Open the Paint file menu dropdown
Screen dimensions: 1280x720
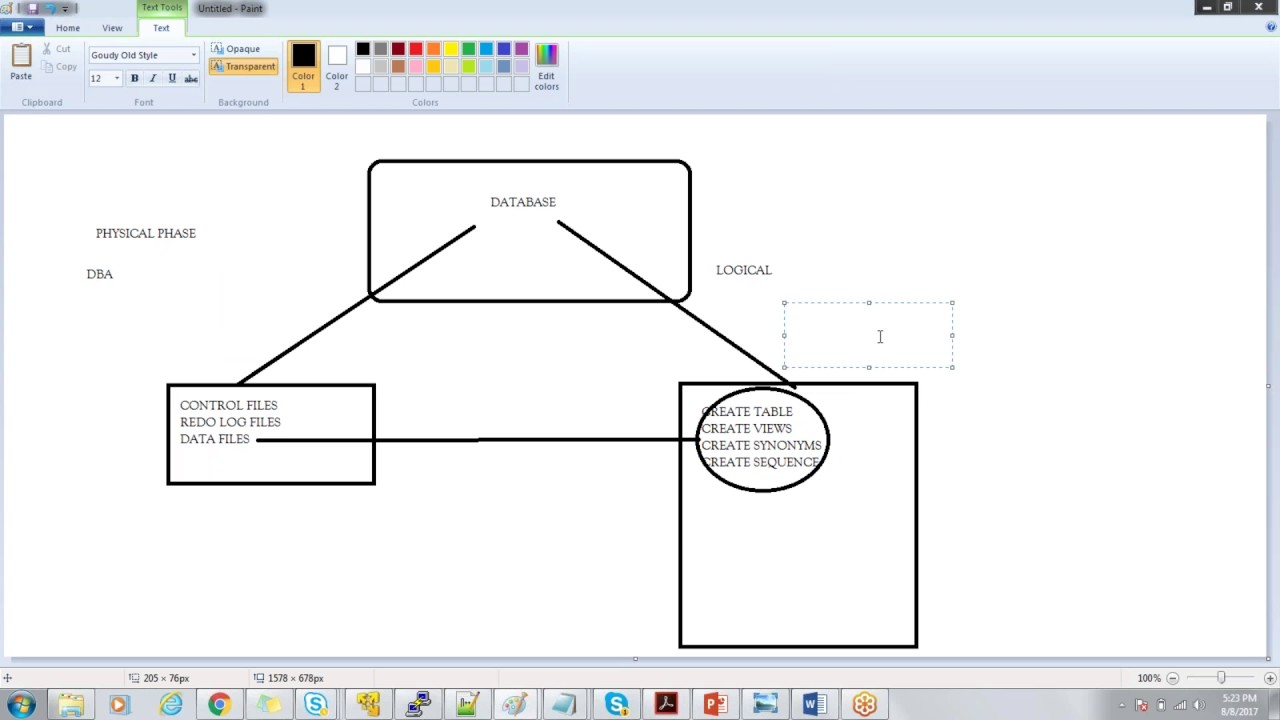click(x=21, y=27)
